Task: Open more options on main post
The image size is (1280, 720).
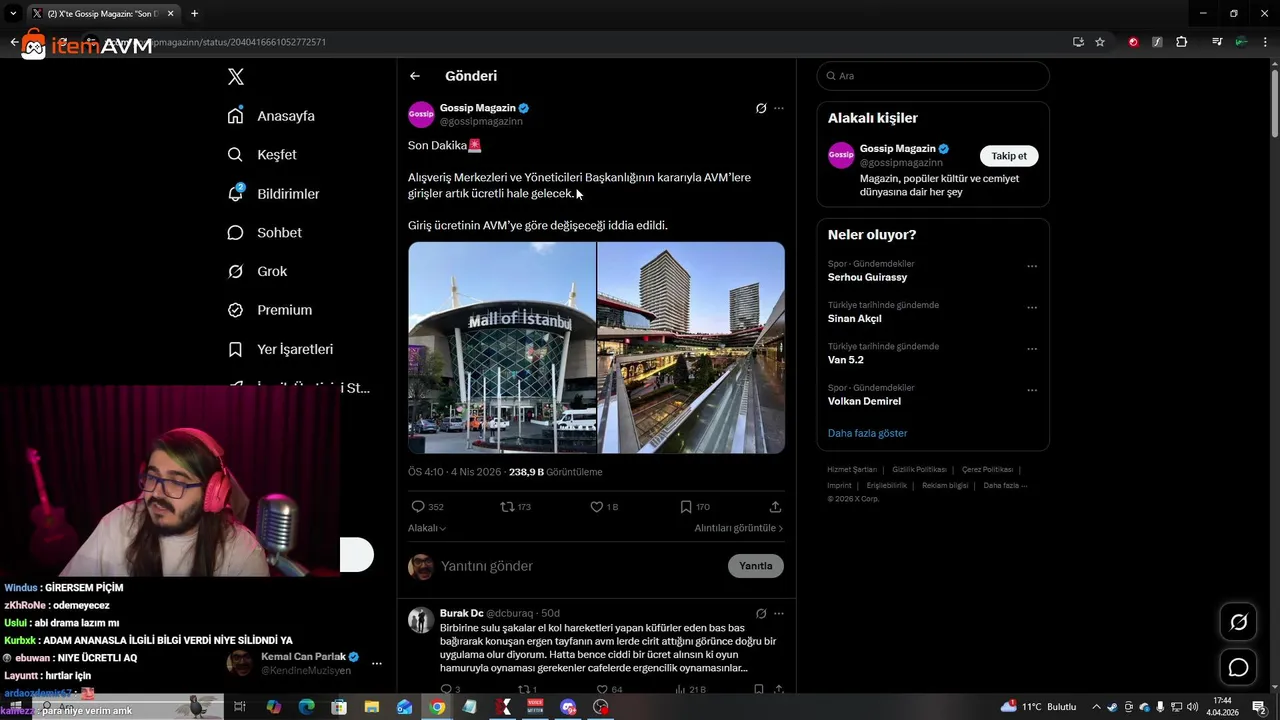Action: click(x=779, y=108)
